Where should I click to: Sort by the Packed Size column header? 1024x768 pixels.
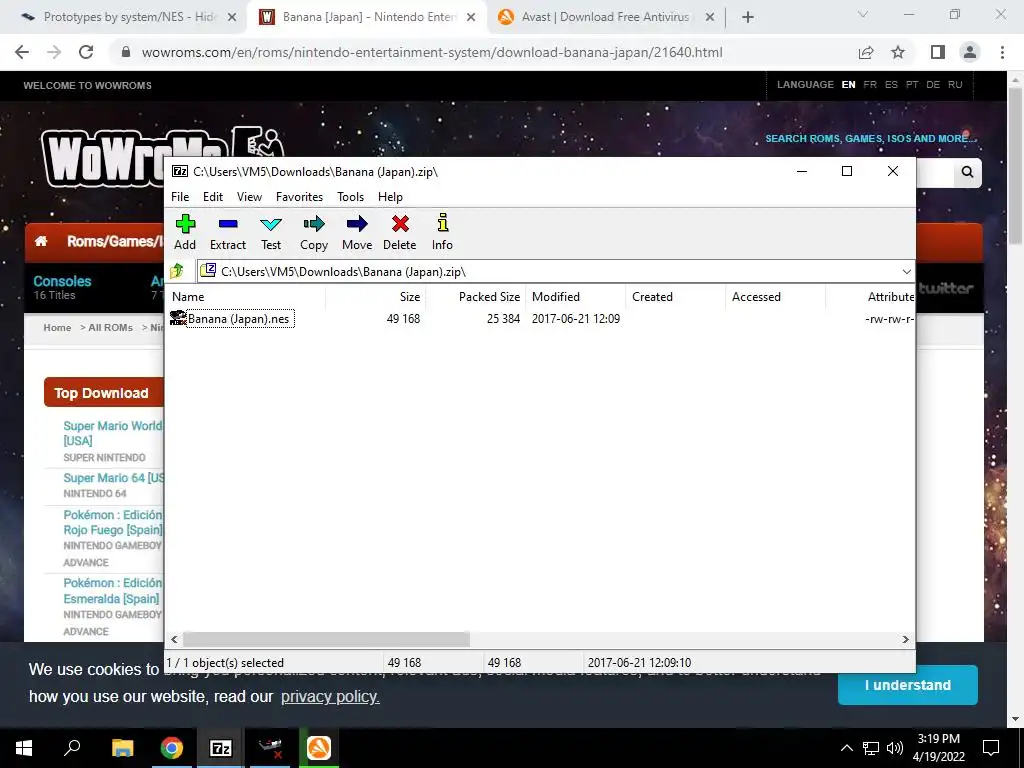pos(475,296)
